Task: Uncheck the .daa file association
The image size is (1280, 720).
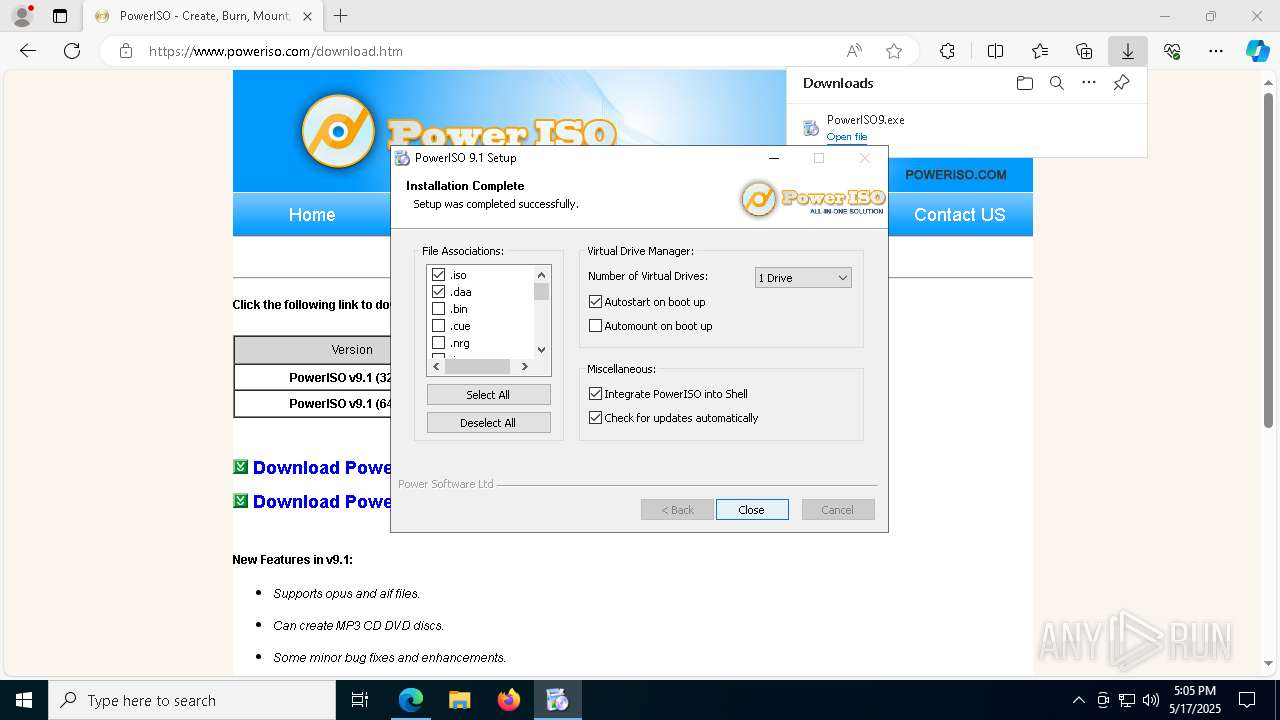Action: click(438, 292)
